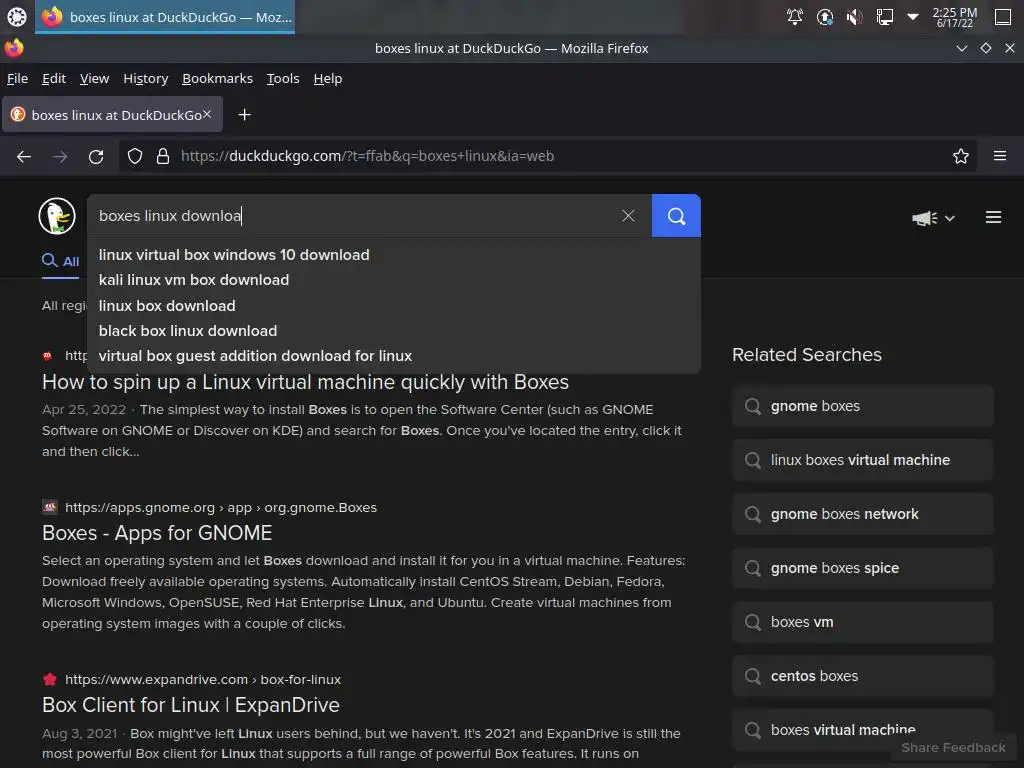Click the megaphone announcements icon
Screen dimensions: 1024x768
pos(925,217)
